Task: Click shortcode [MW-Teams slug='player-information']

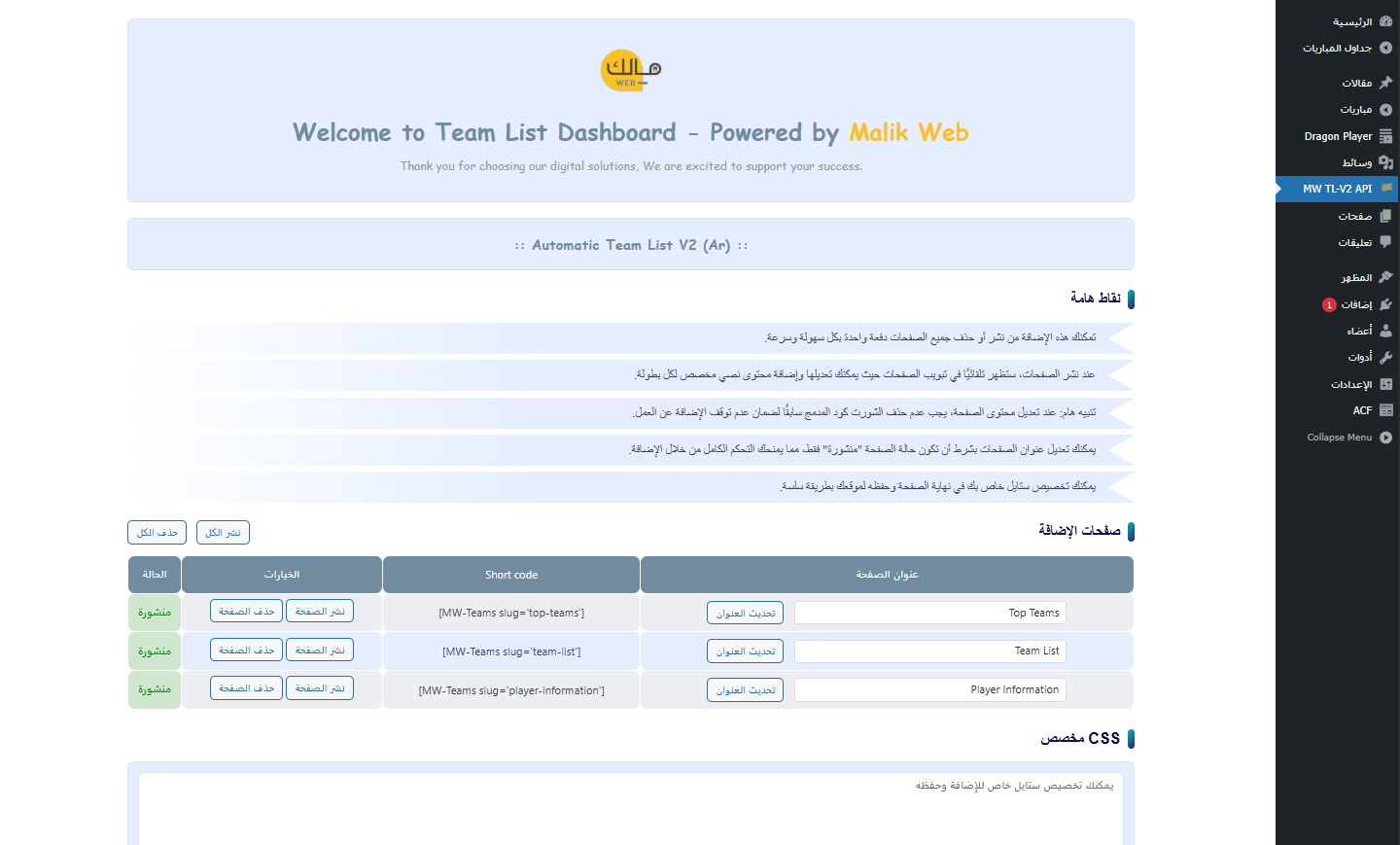Action: point(511,690)
